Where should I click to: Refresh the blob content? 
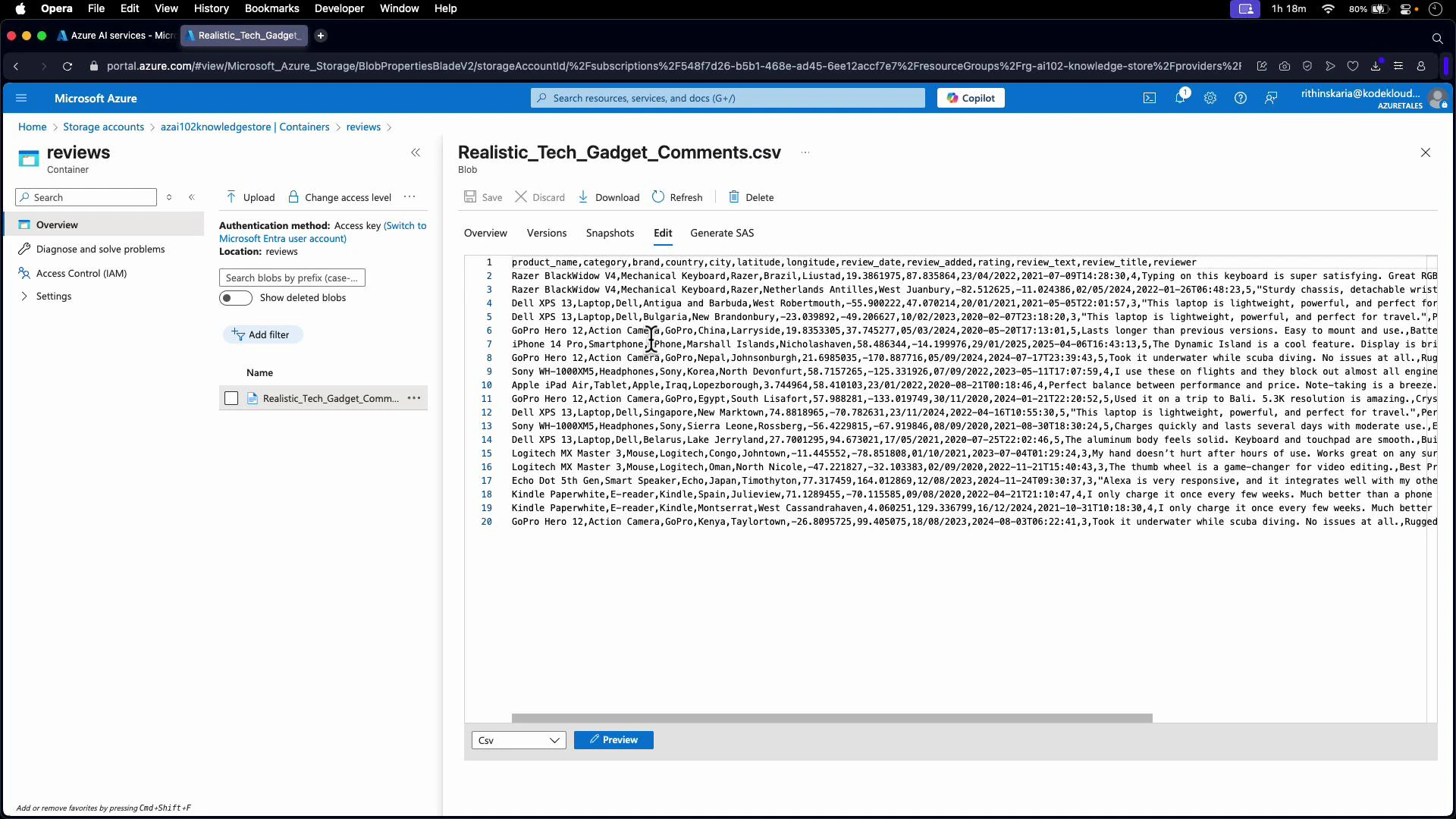click(676, 196)
